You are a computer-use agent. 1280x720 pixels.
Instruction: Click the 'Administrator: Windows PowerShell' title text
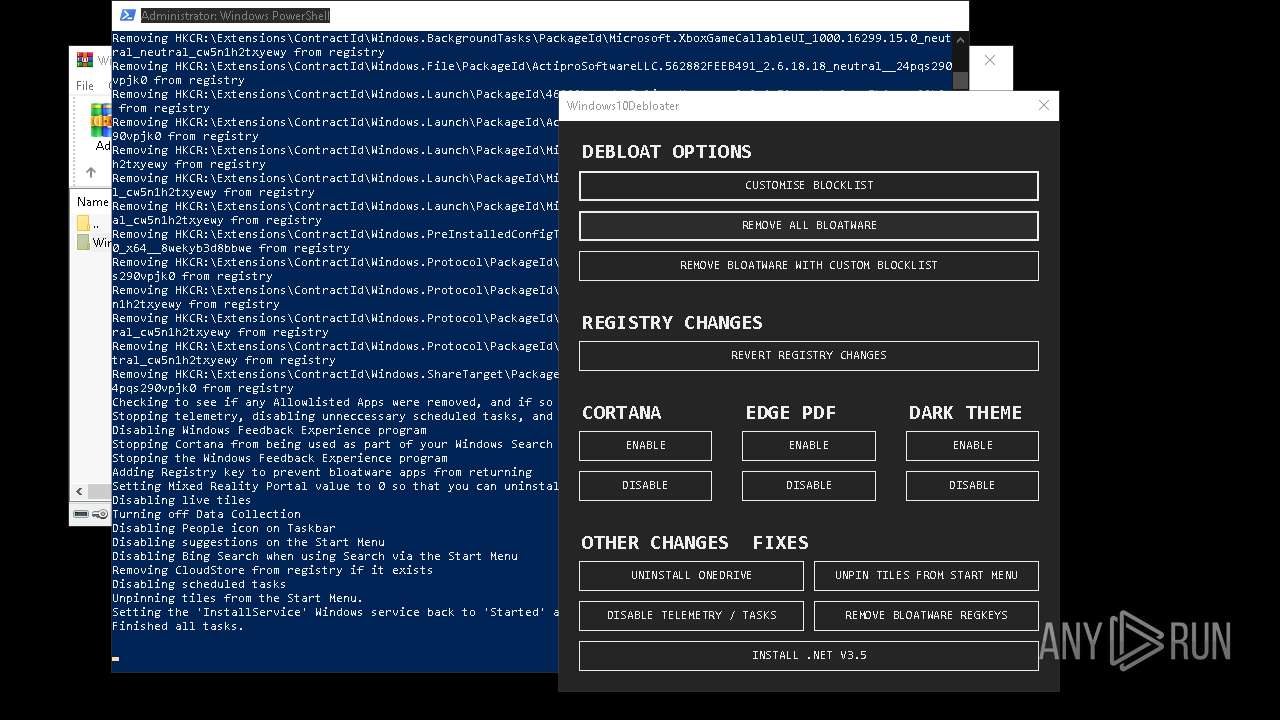[x=235, y=15]
